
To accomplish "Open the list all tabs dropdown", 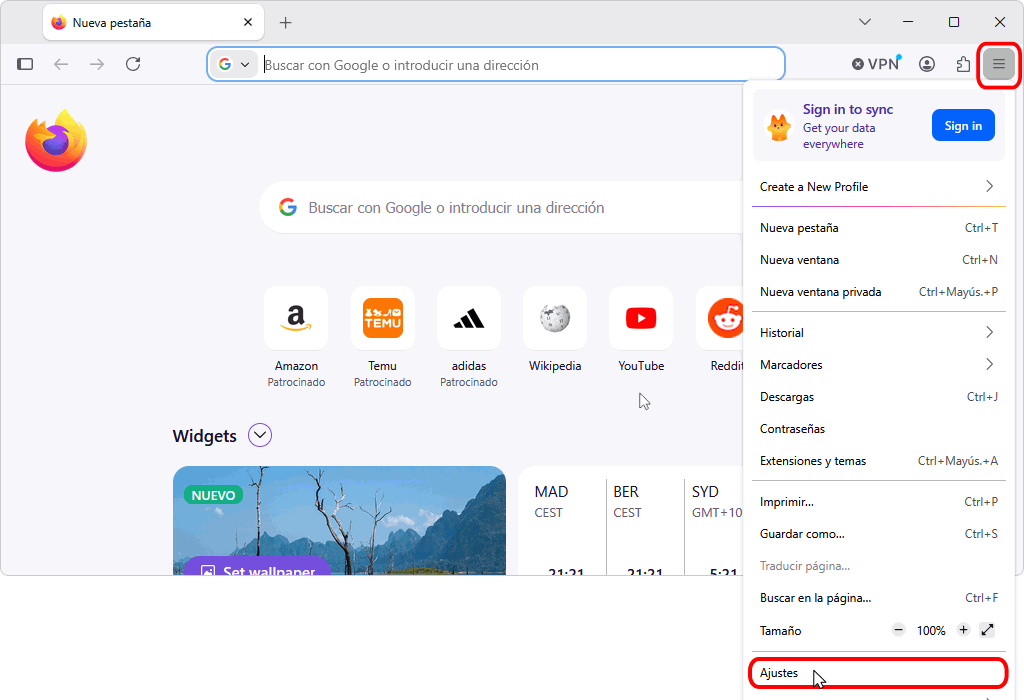I will (865, 22).
